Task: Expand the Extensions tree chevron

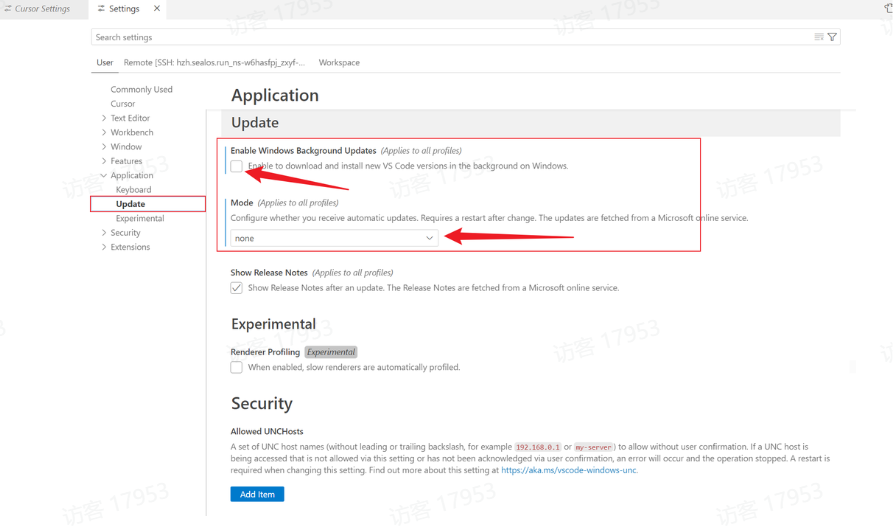Action: pos(104,247)
